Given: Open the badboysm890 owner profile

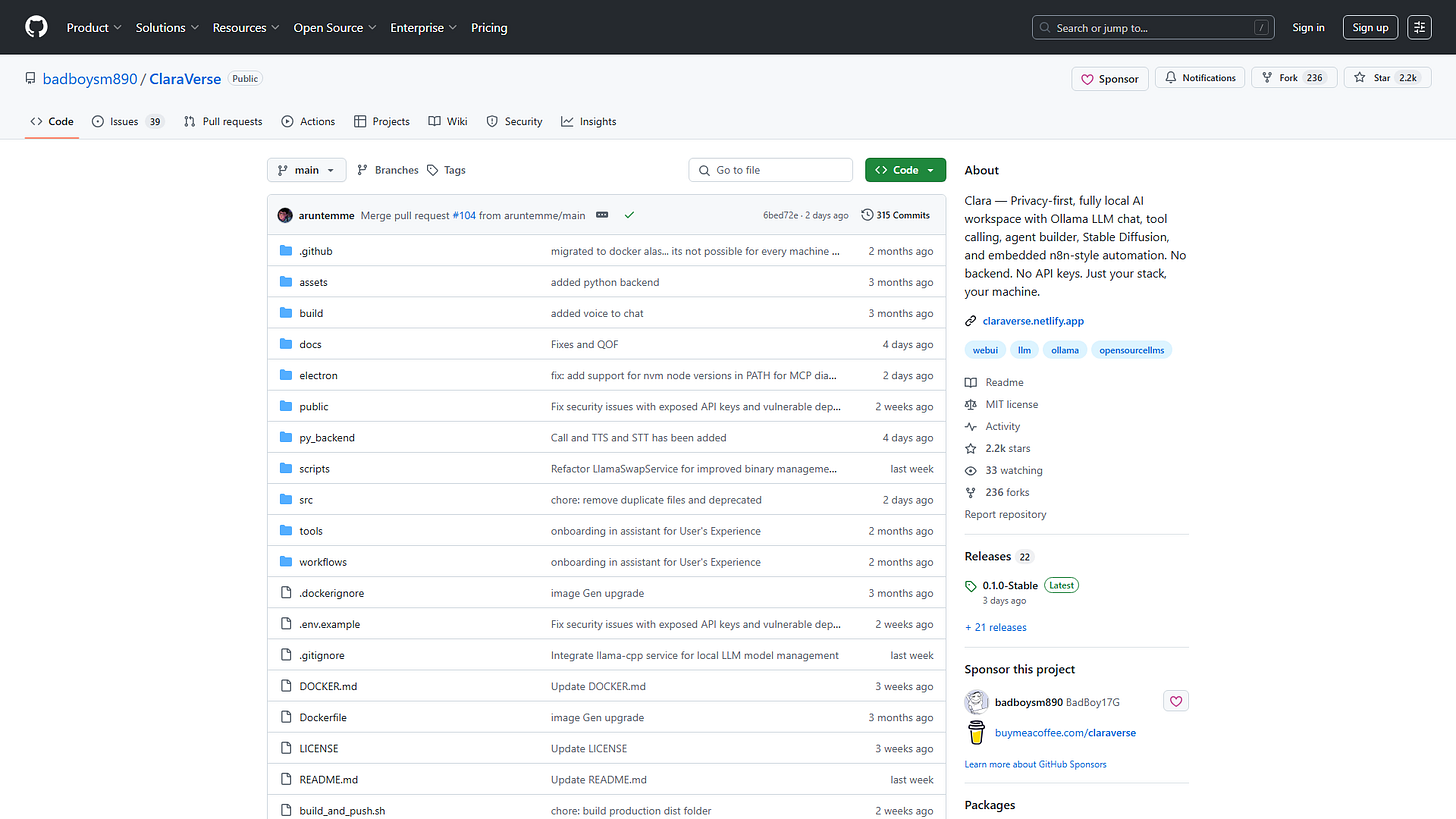Looking at the screenshot, I should [90, 79].
